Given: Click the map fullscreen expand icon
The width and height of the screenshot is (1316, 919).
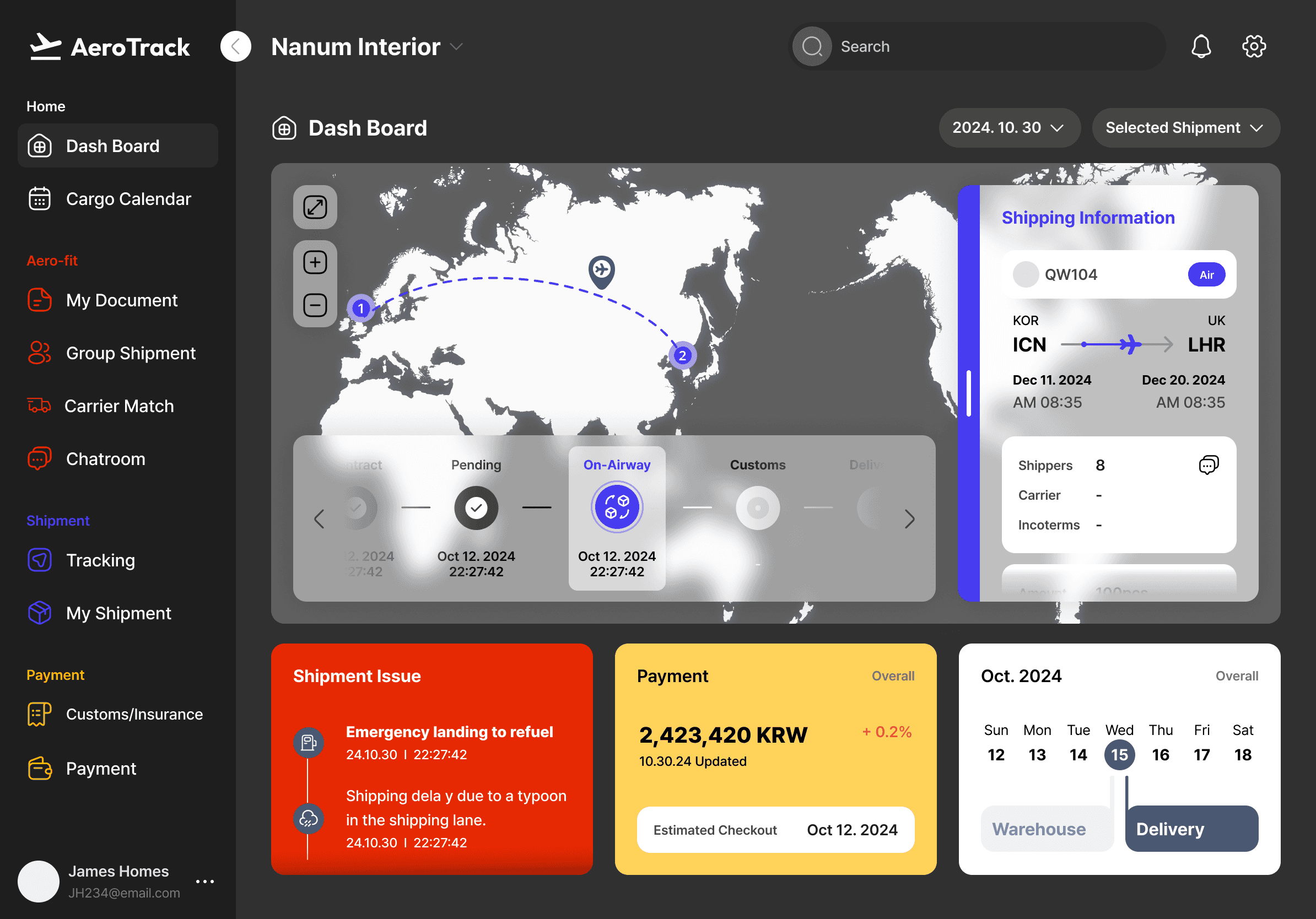Looking at the screenshot, I should click(x=315, y=207).
